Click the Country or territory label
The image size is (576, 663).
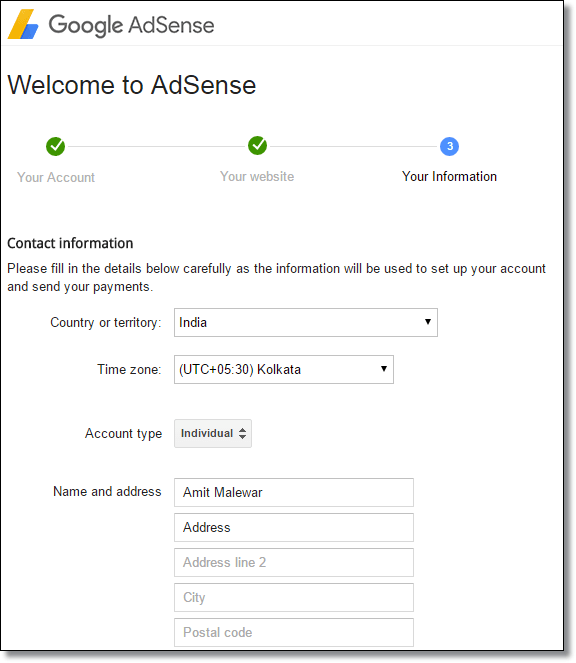pos(106,323)
